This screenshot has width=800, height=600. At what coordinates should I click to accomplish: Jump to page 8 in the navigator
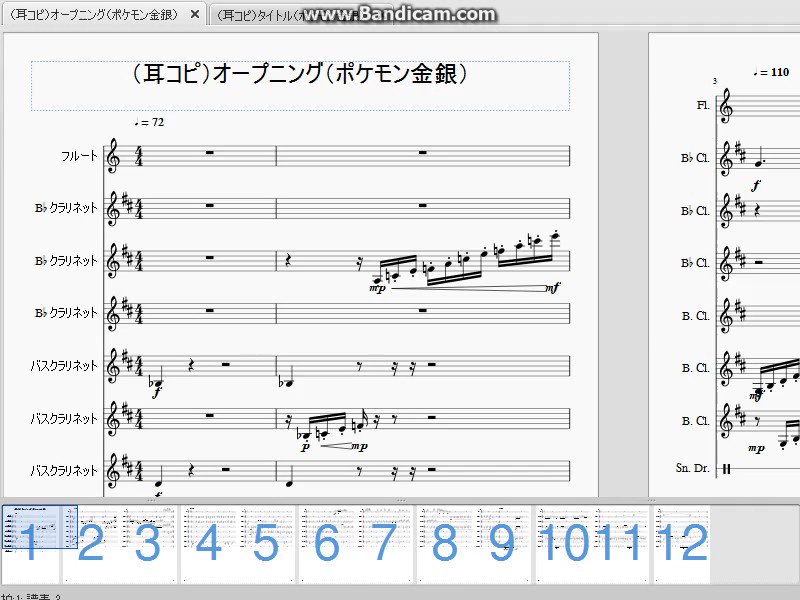click(x=445, y=543)
